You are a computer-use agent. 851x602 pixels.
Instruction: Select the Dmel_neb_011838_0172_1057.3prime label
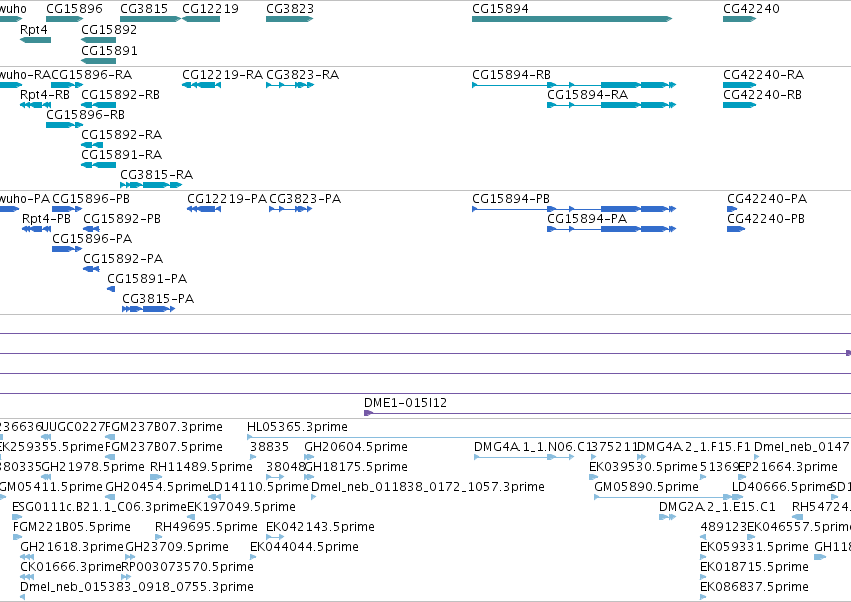(428, 487)
